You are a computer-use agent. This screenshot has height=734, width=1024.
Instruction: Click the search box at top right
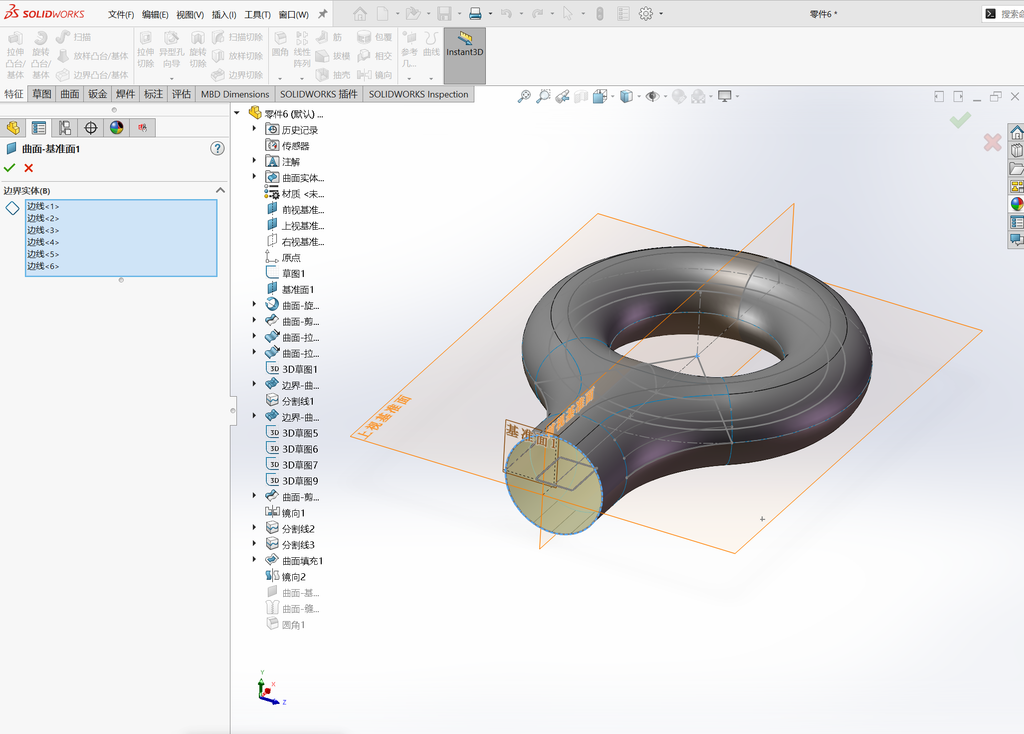click(x=1003, y=14)
